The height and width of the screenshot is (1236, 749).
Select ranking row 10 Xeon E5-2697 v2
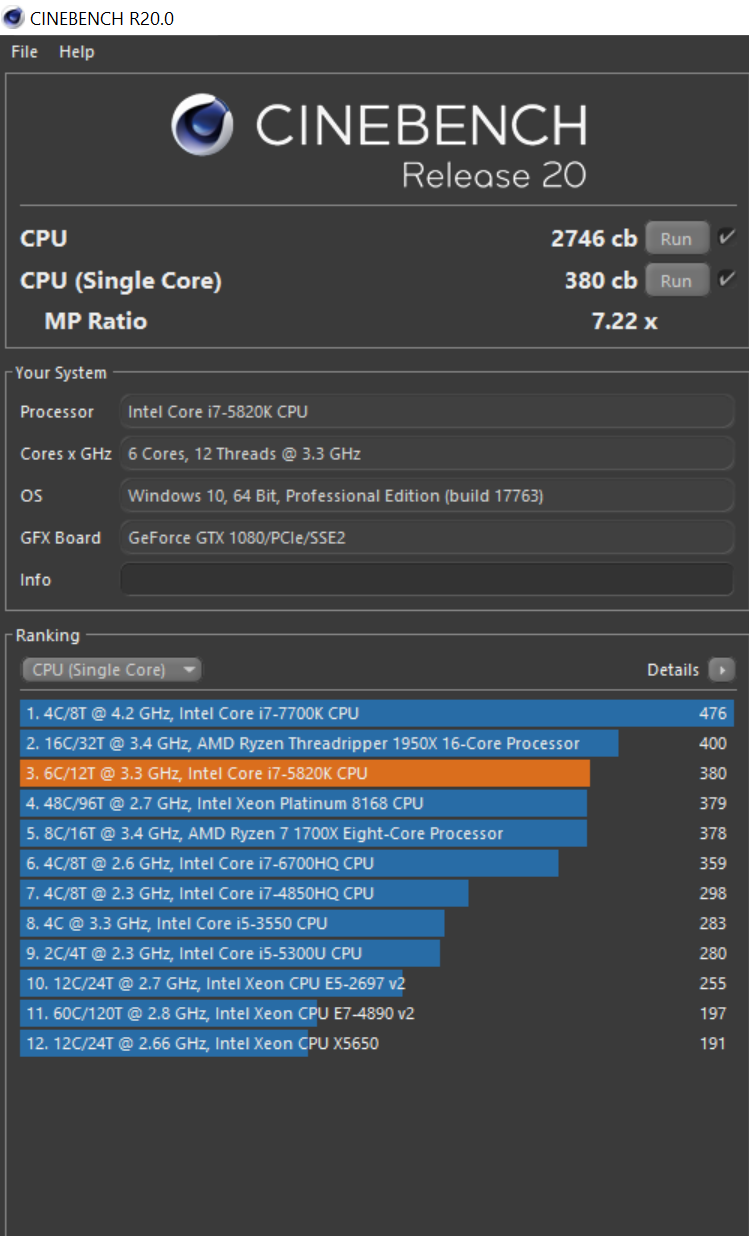(377, 983)
